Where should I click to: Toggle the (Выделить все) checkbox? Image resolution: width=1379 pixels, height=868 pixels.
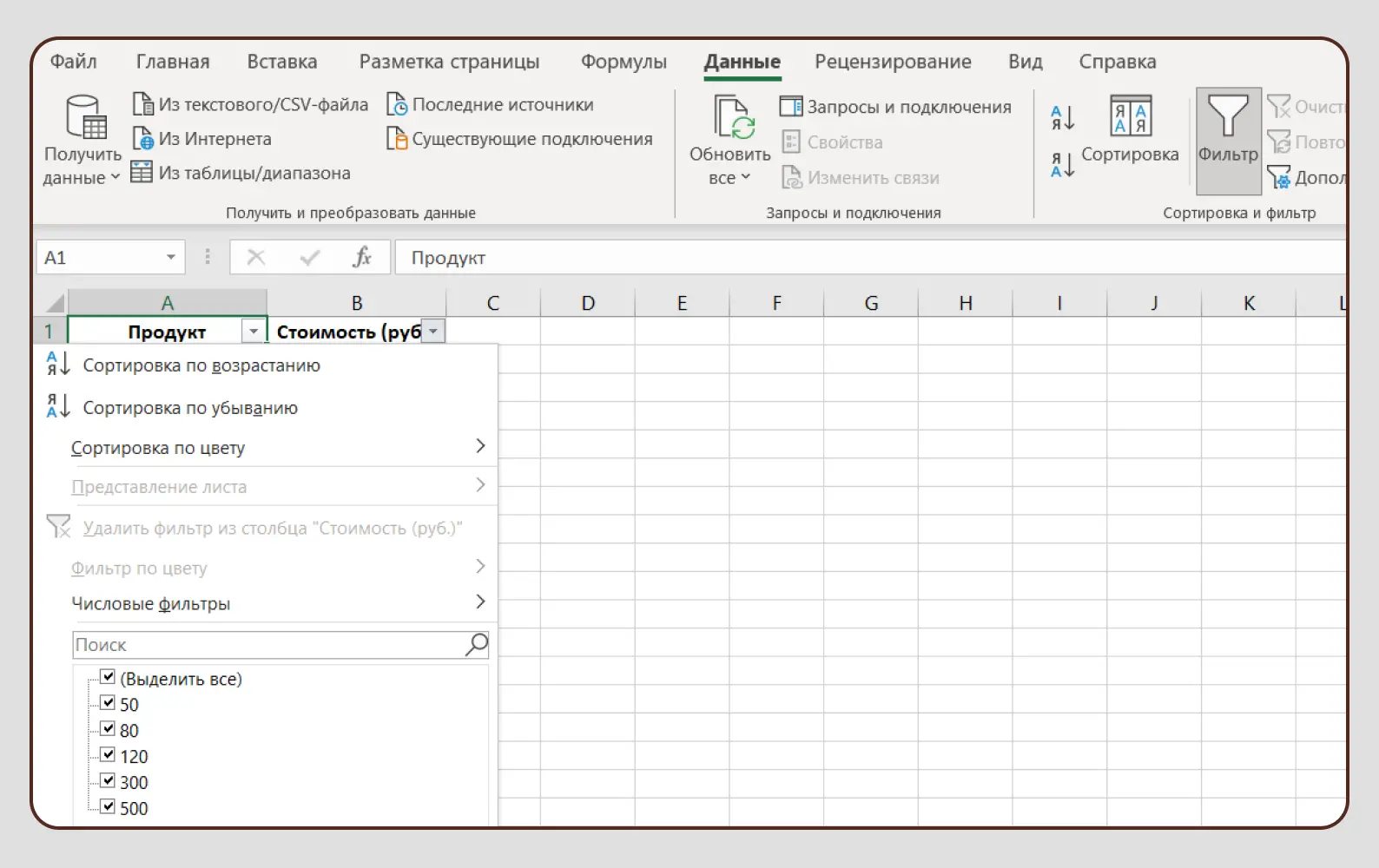click(x=108, y=677)
